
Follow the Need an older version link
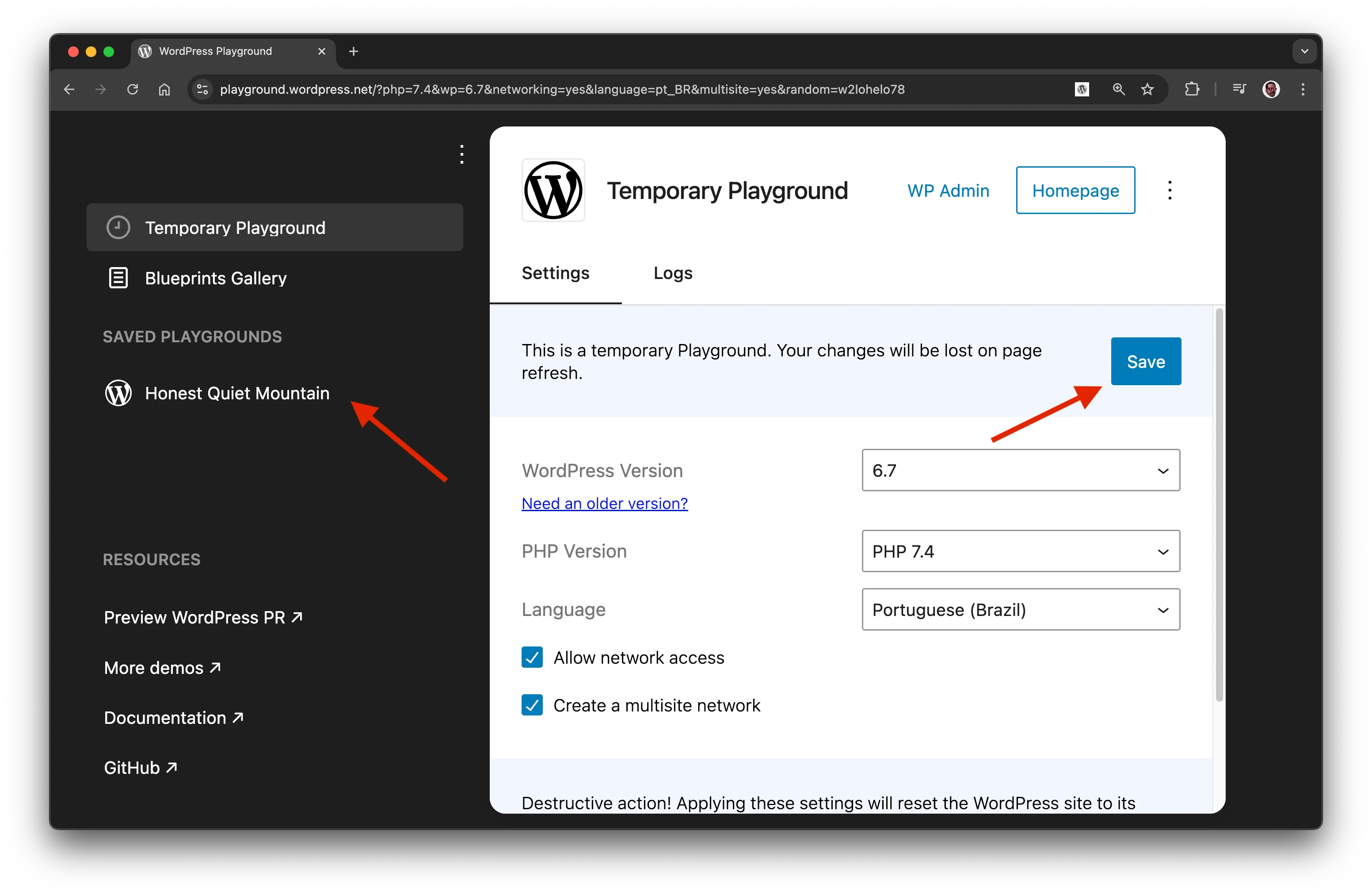(604, 503)
